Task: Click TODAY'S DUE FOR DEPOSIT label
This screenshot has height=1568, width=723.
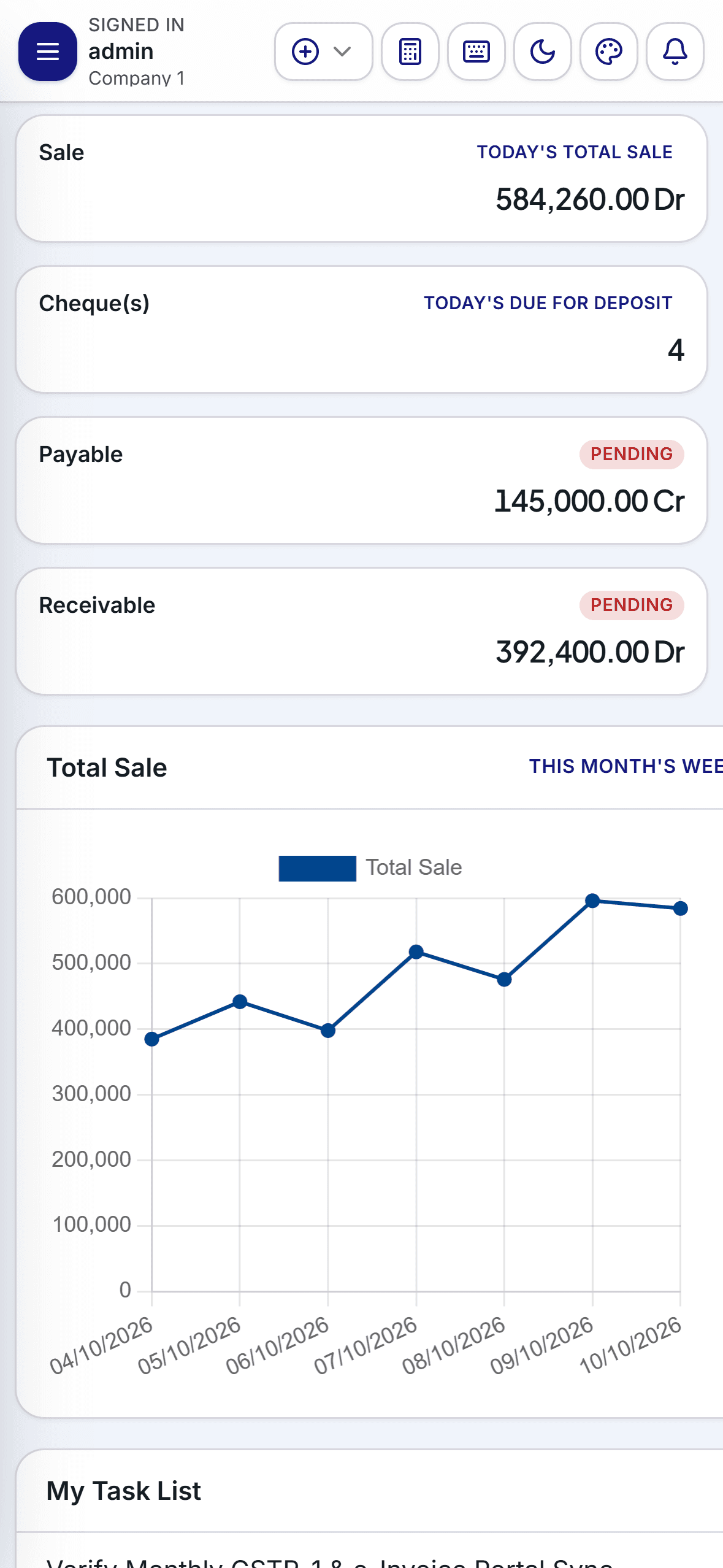Action: 548,303
